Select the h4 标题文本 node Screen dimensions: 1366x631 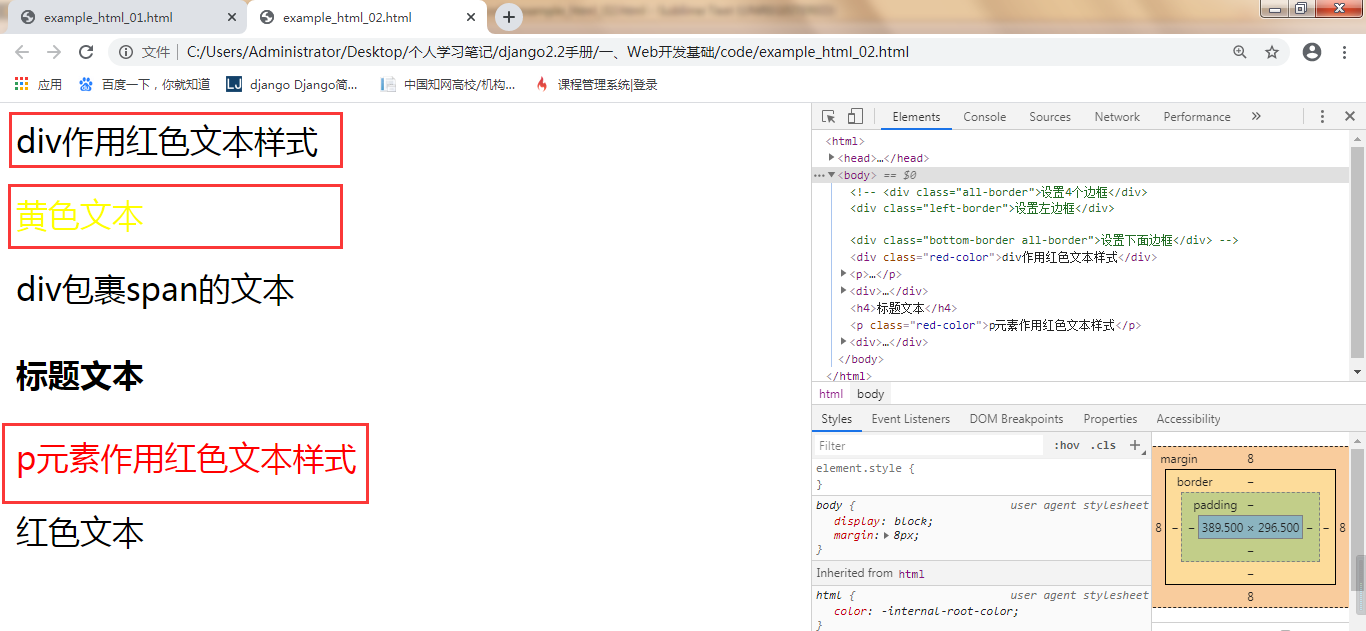[904, 309]
